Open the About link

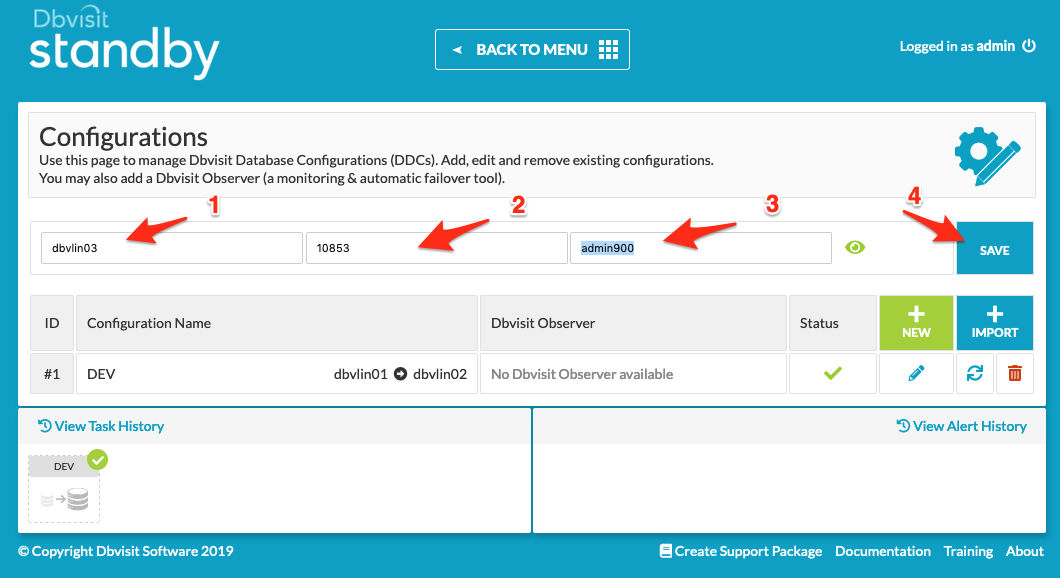[1025, 551]
